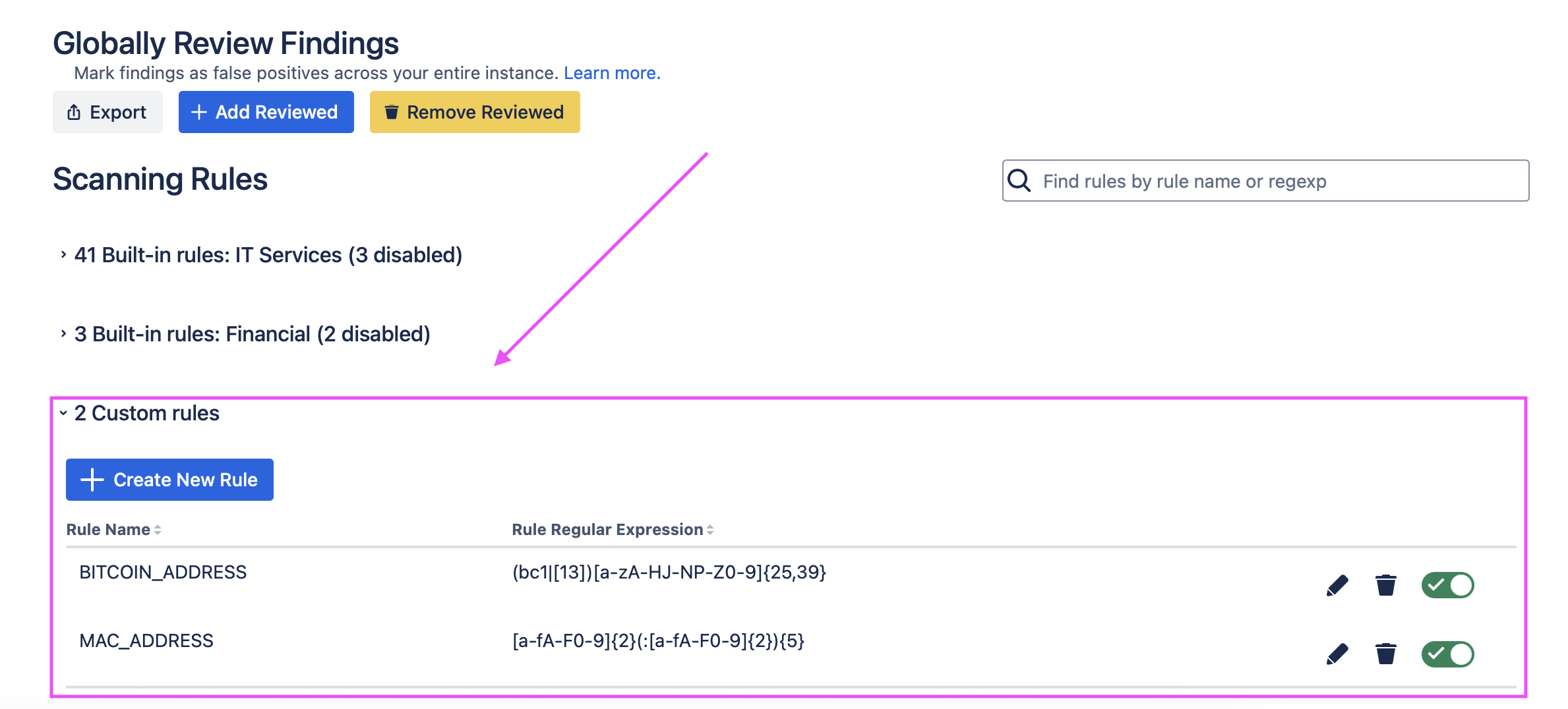Screen dimensions: 1568x709
Task: Click the Remove Reviewed button
Action: tap(475, 112)
